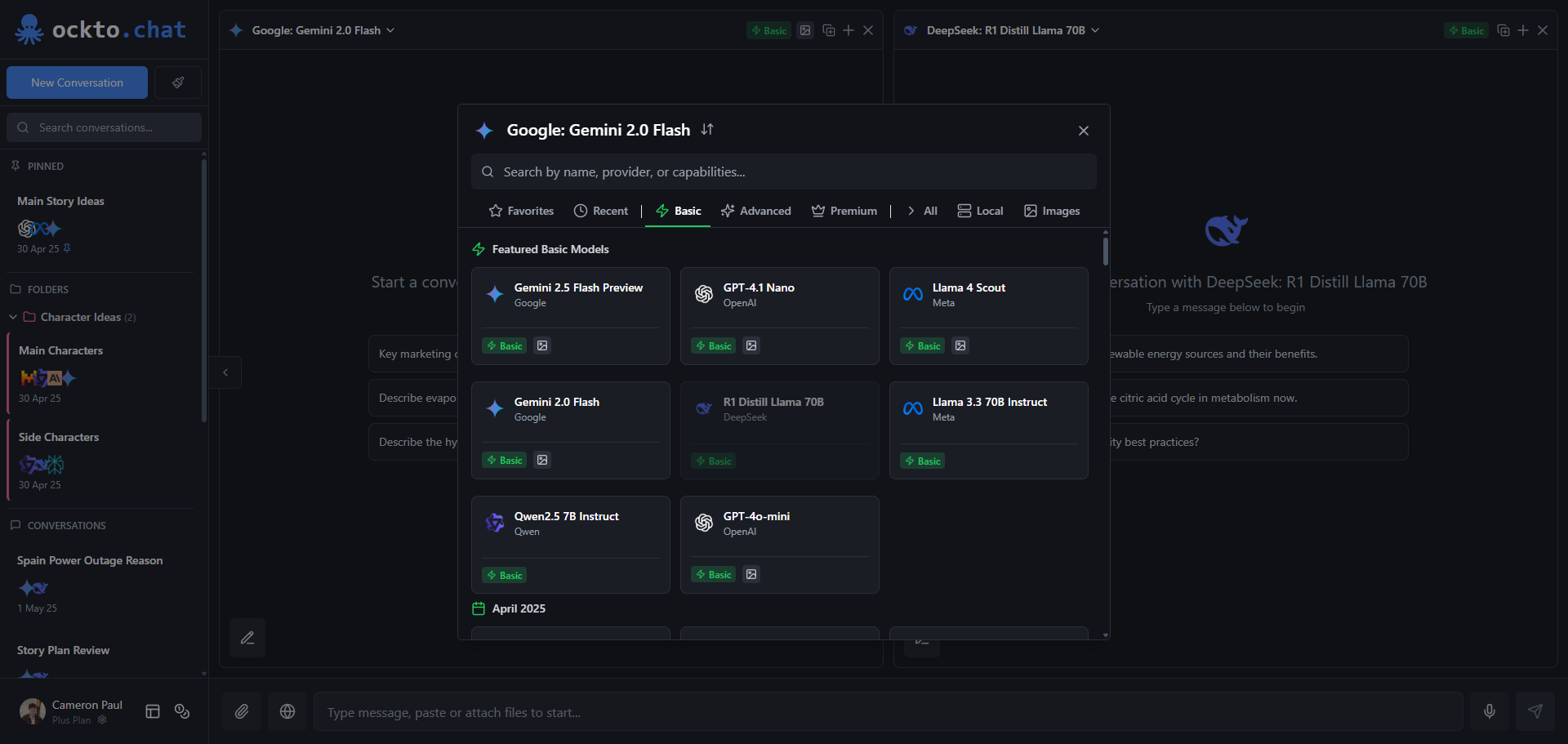Switch to the Advanced tab
Screen dimensions: 1568x744
coord(756,211)
